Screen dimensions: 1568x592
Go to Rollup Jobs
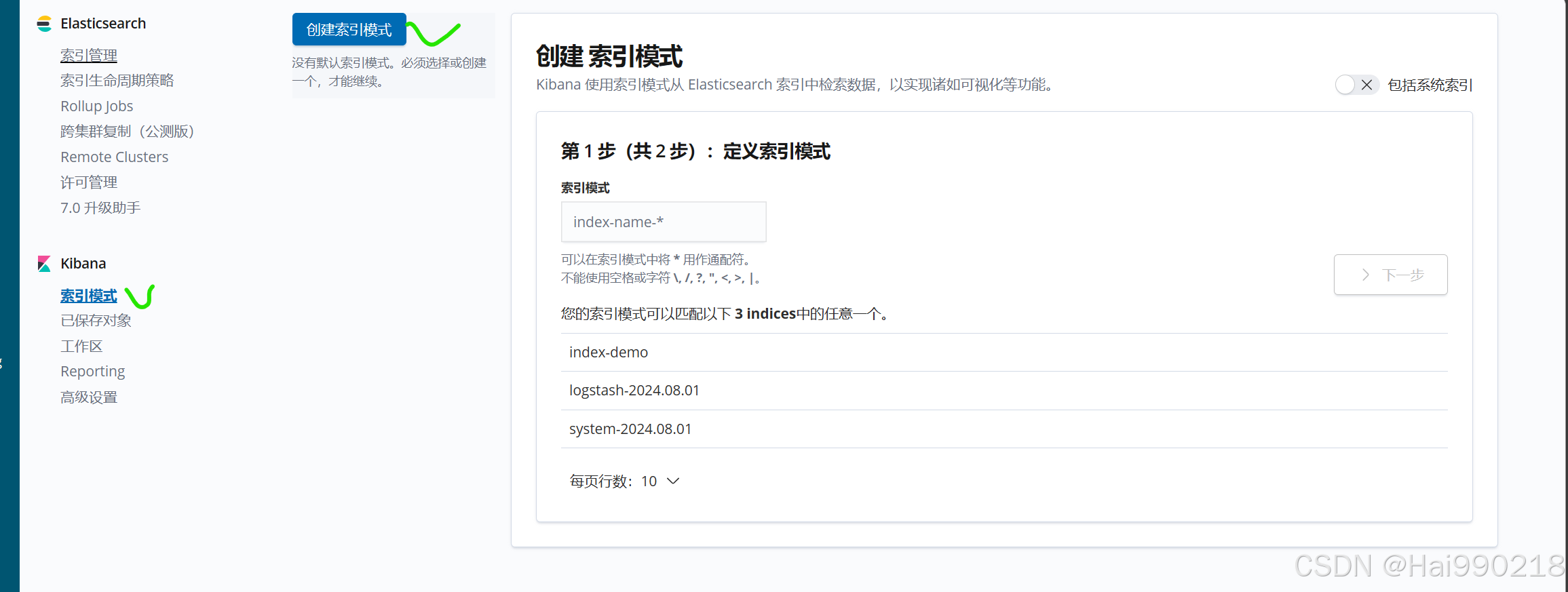97,106
